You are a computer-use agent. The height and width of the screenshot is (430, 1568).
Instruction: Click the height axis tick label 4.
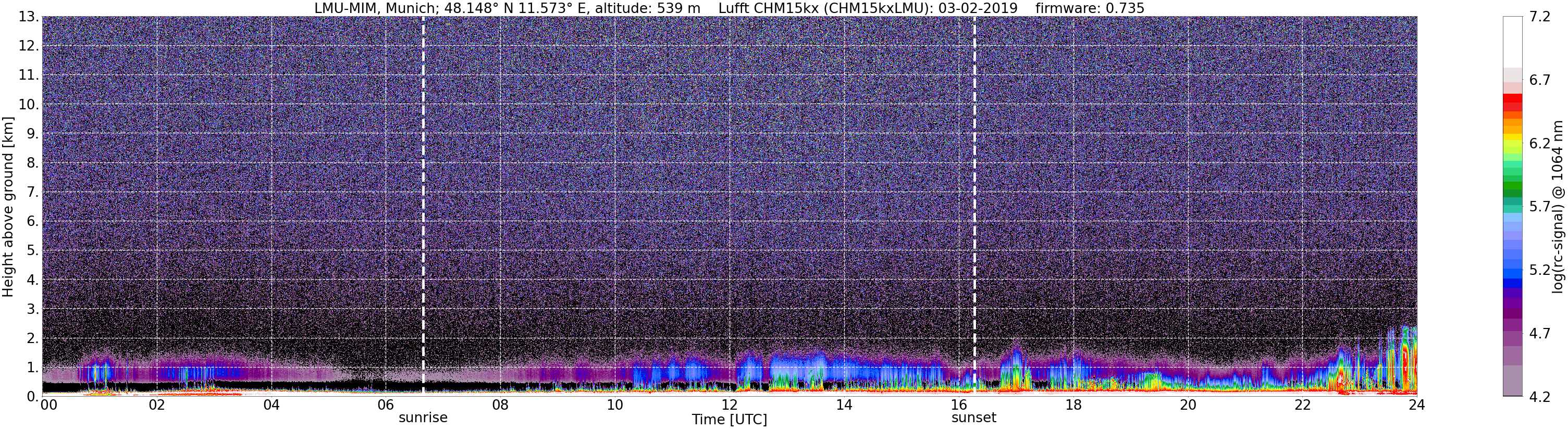(x=33, y=280)
